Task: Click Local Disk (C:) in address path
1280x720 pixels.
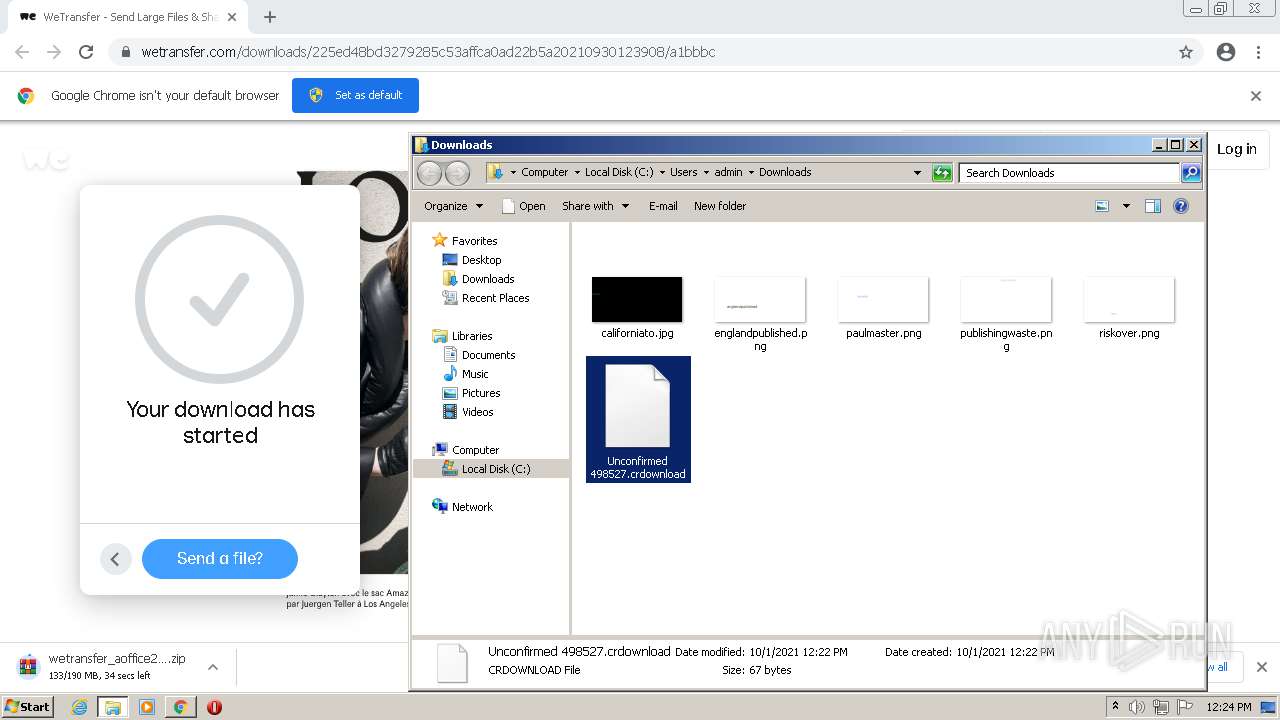Action: (619, 172)
